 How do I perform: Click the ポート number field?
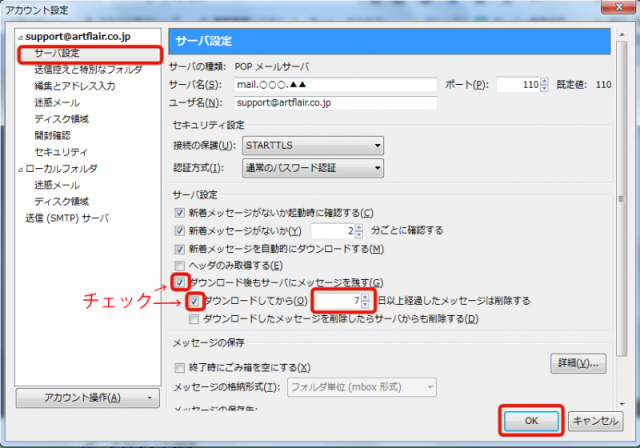pyautogui.click(x=518, y=85)
